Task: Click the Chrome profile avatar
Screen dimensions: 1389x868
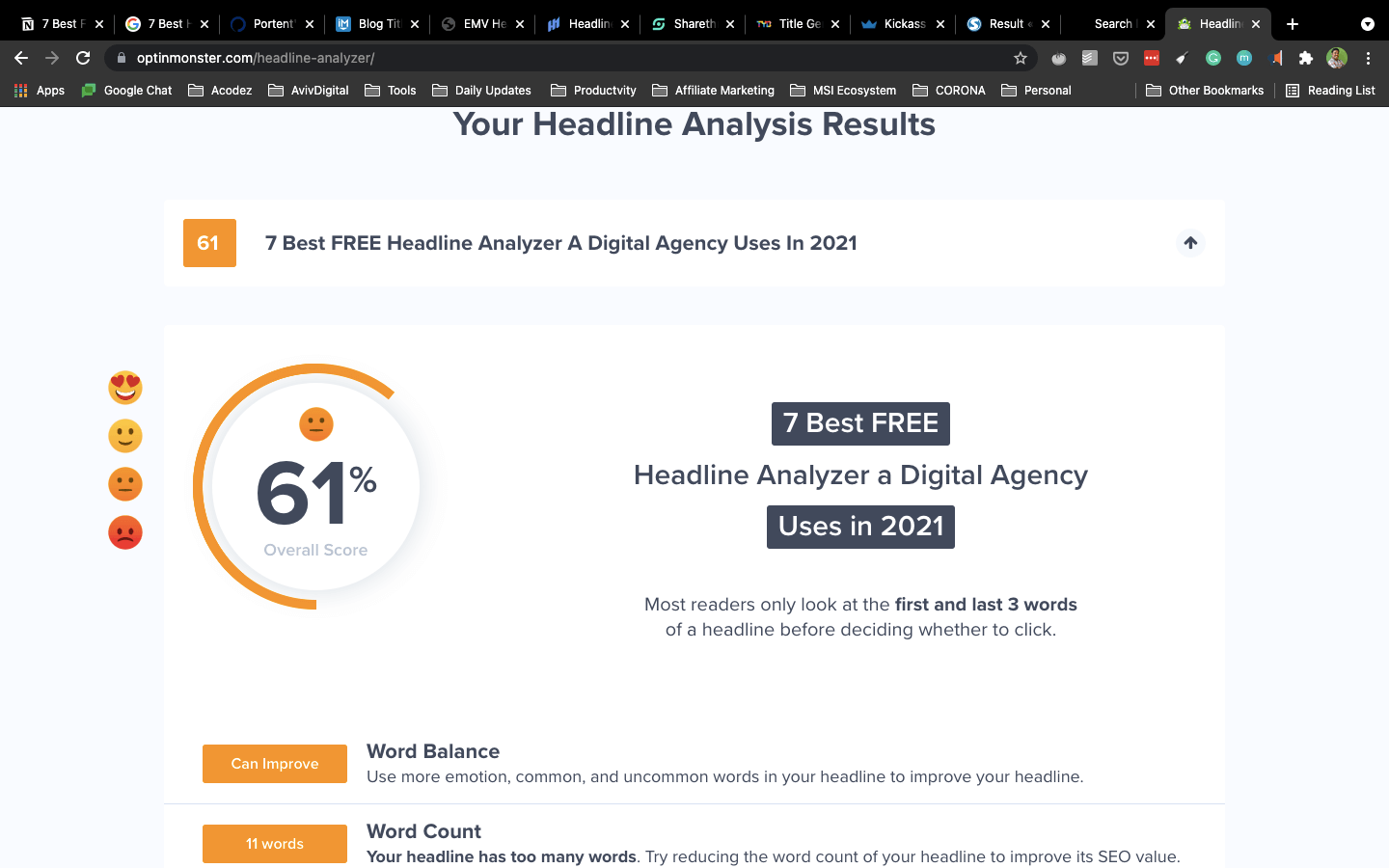Action: 1336,58
